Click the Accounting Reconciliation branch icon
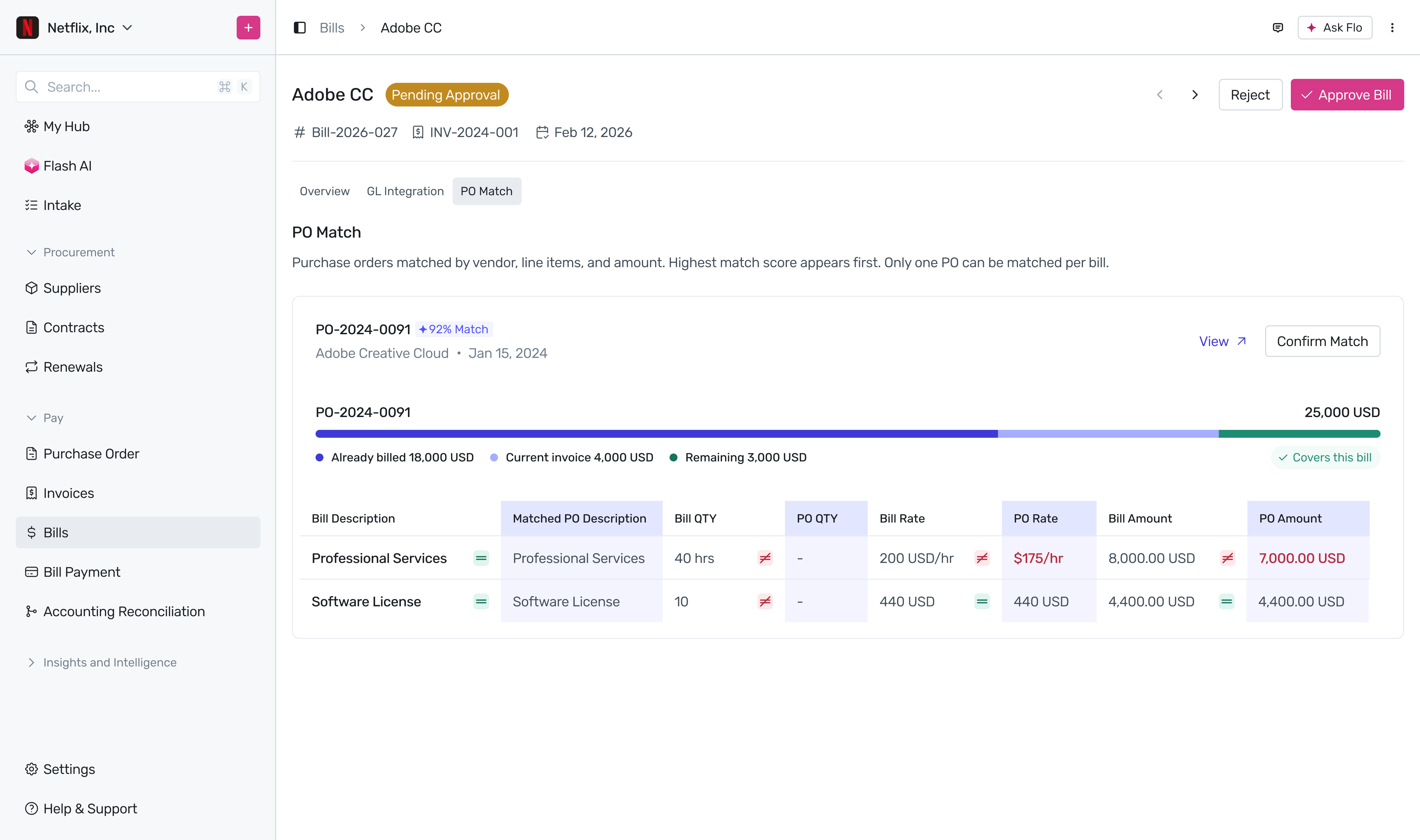Image resolution: width=1420 pixels, height=840 pixels. pos(31,611)
